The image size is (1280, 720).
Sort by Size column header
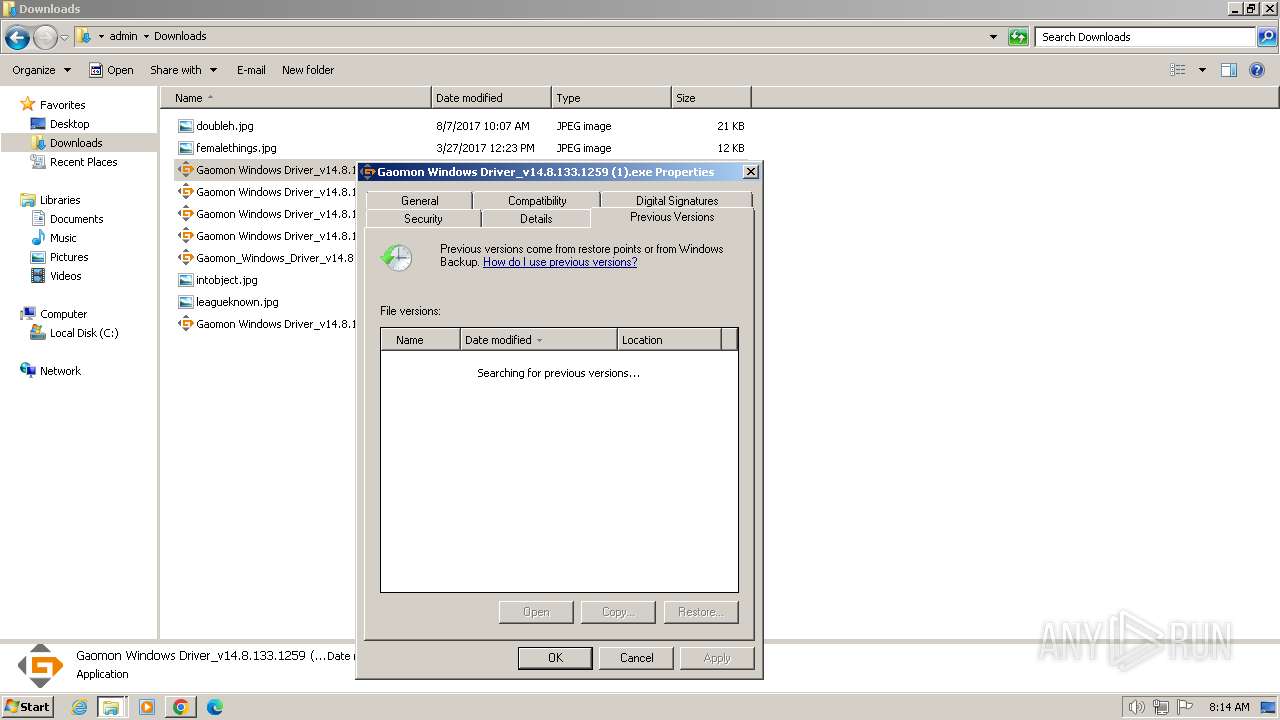tap(711, 98)
